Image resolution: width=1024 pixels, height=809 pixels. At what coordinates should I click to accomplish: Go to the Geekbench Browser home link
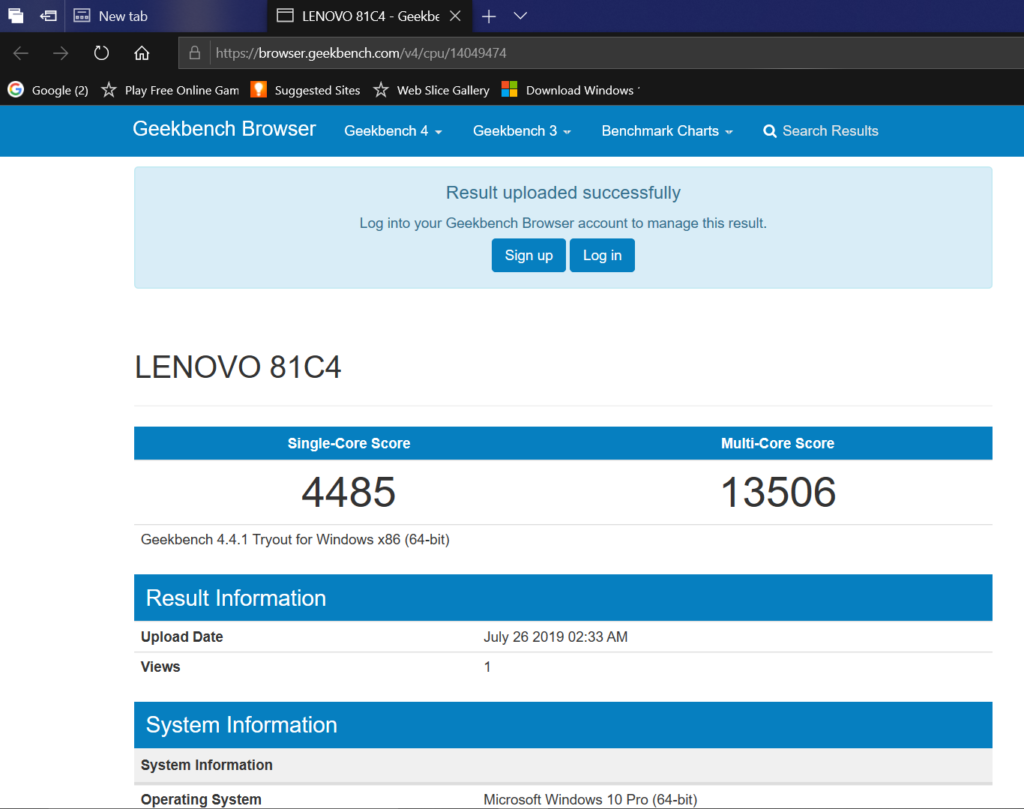click(224, 129)
